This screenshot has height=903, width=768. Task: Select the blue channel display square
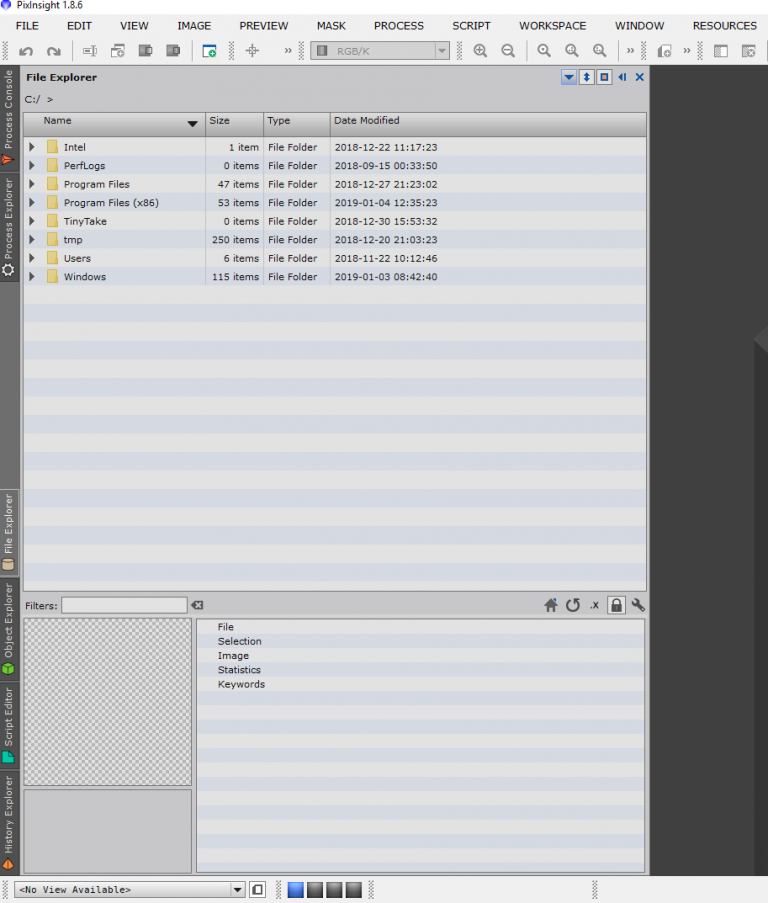295,890
